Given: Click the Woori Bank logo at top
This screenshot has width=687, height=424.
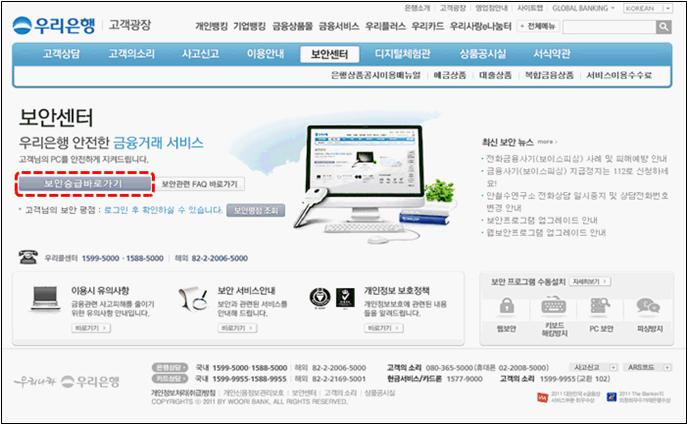Looking at the screenshot, I should (x=54, y=25).
